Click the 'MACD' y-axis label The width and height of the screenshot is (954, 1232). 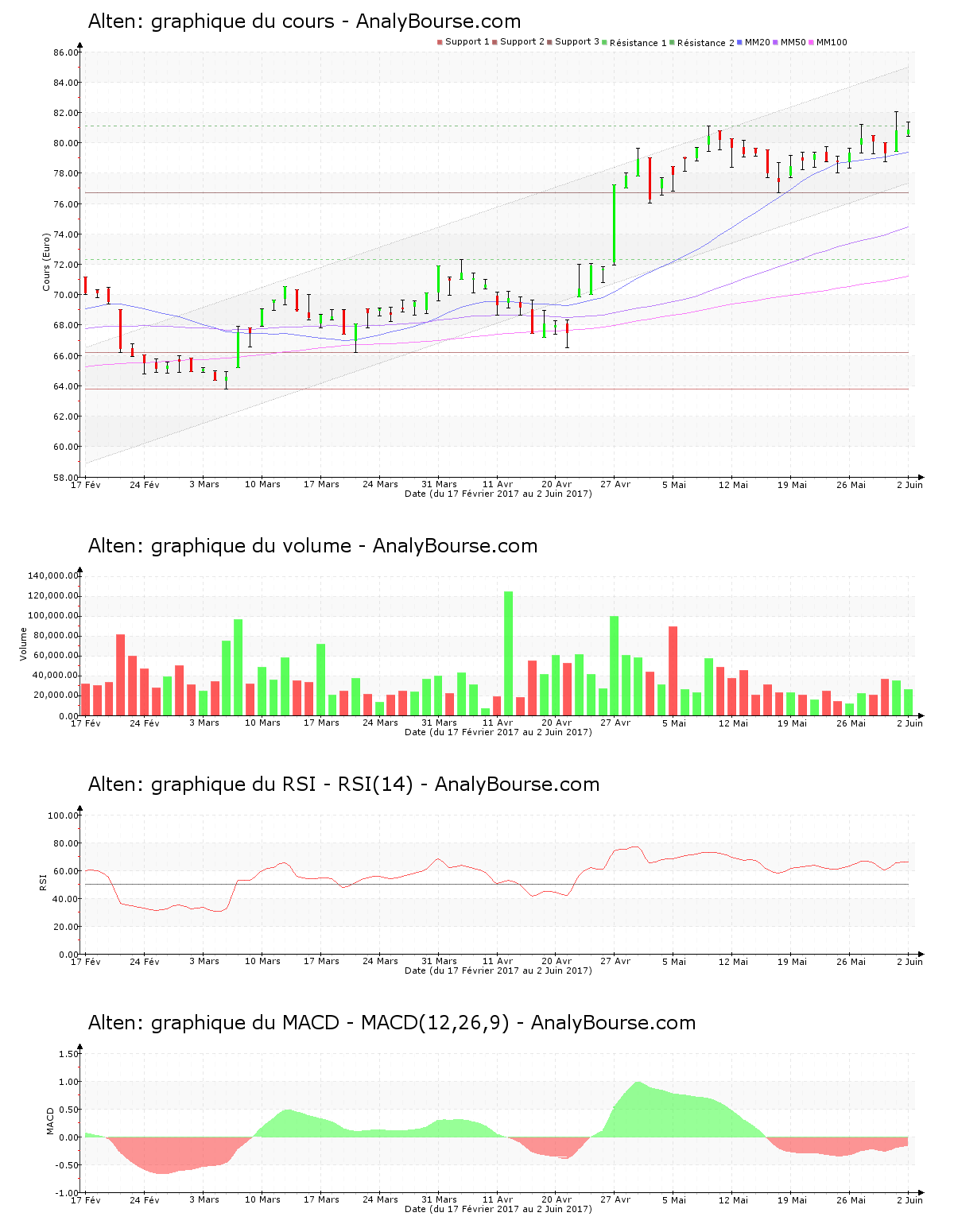(x=50, y=1121)
